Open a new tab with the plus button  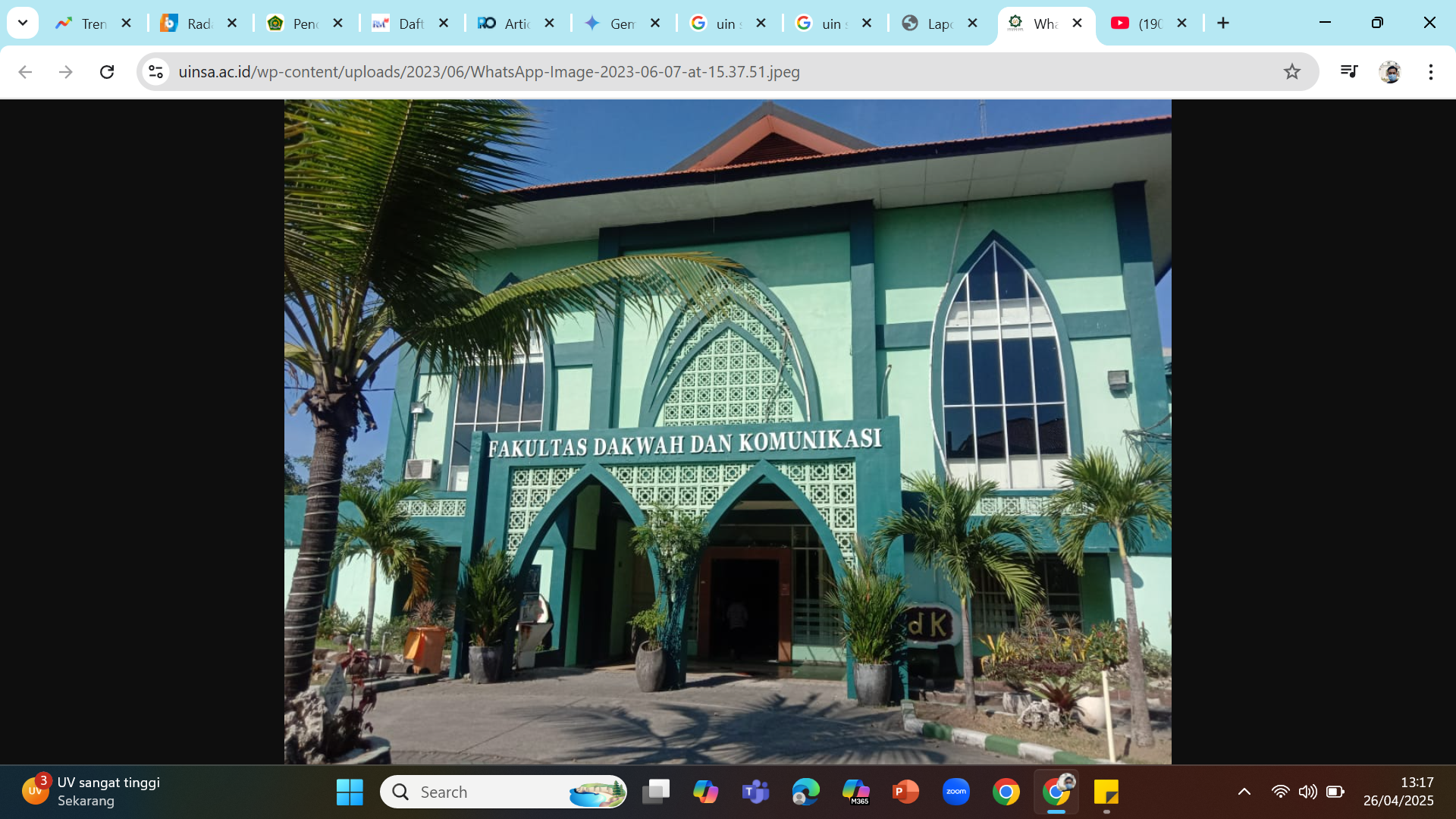(x=1223, y=23)
